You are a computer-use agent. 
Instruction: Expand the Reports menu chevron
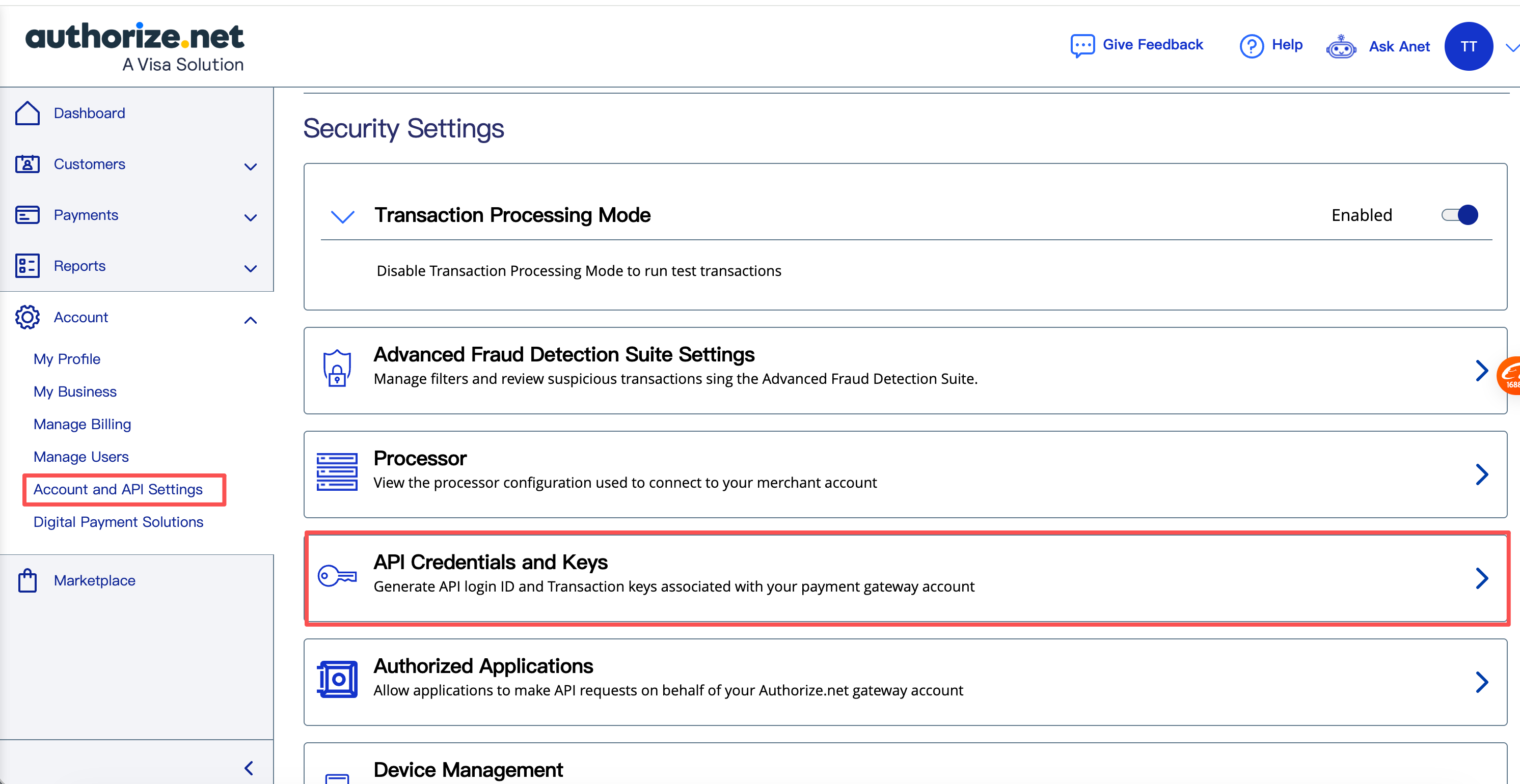click(251, 269)
